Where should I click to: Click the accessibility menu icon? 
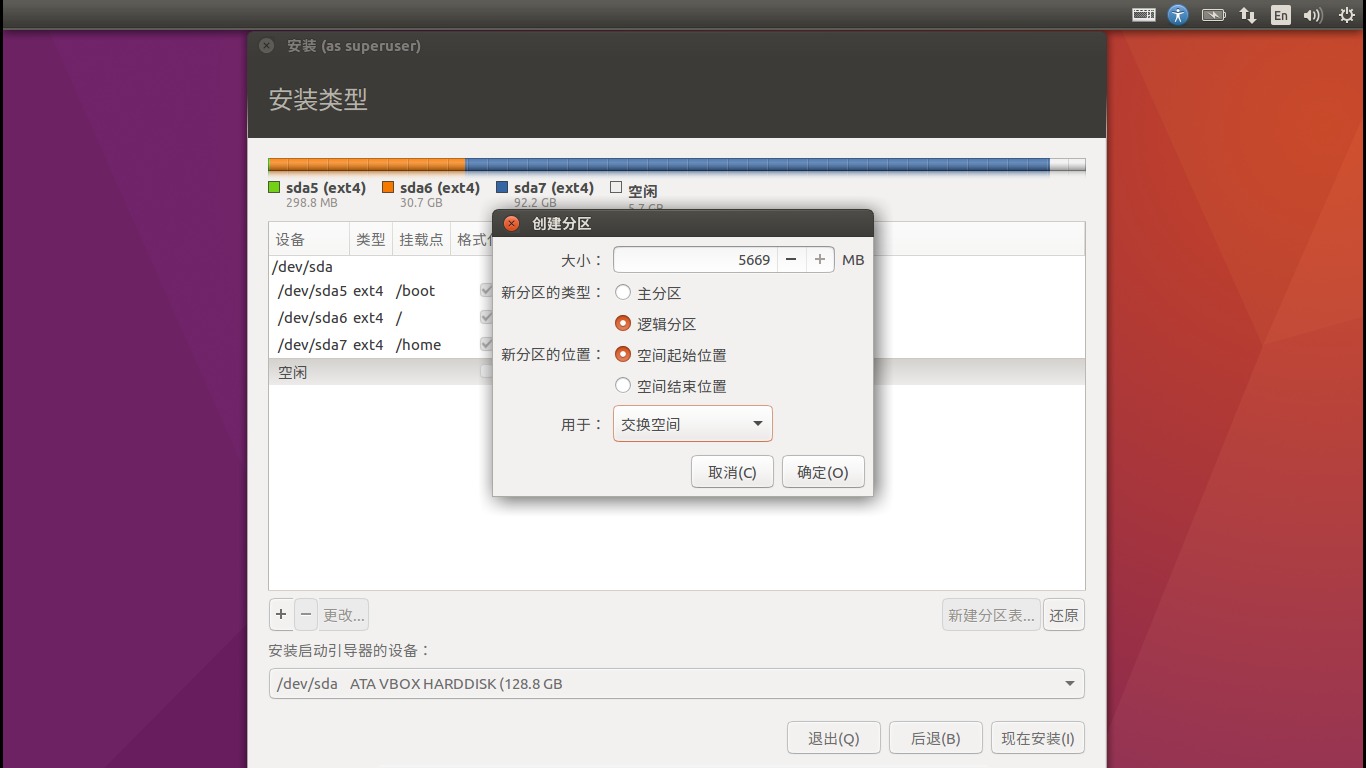click(x=1178, y=15)
